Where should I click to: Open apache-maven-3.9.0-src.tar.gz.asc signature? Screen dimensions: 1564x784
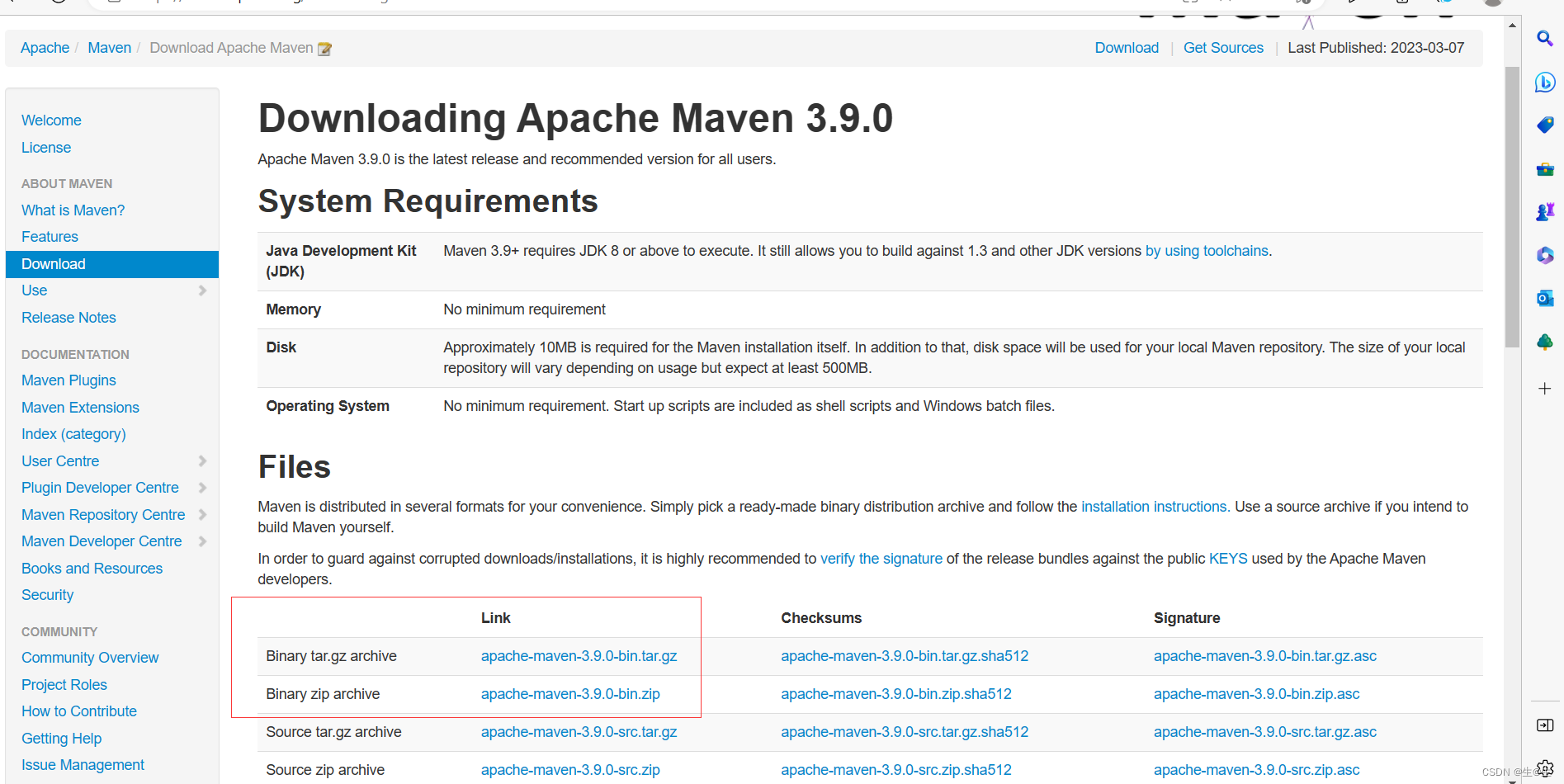pyautogui.click(x=1265, y=732)
